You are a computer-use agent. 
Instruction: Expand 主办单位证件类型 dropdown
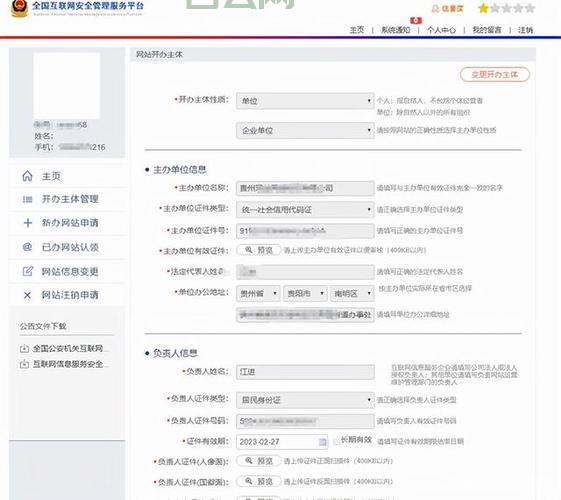(x=305, y=210)
